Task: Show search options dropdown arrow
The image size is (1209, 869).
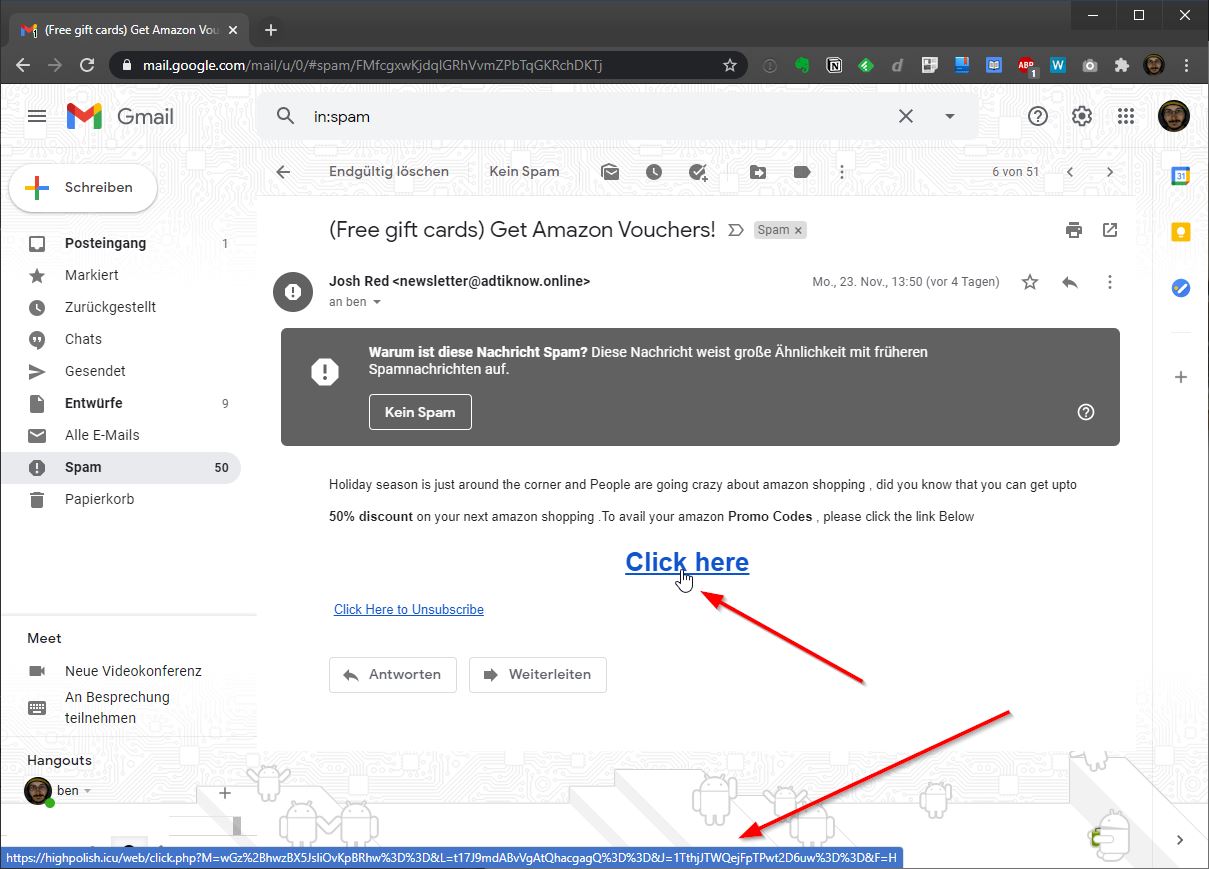Action: tap(950, 116)
